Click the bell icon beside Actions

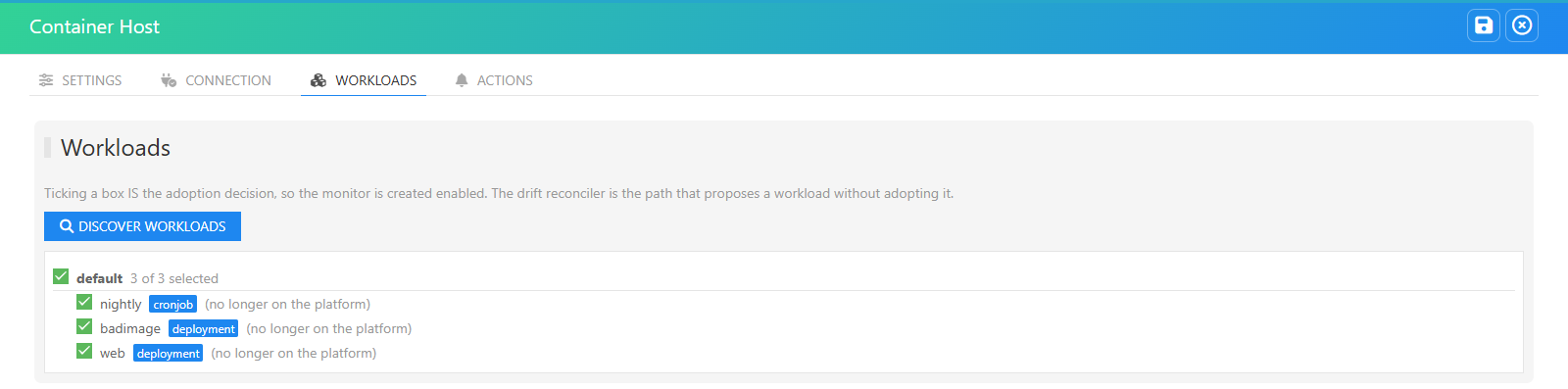click(462, 80)
